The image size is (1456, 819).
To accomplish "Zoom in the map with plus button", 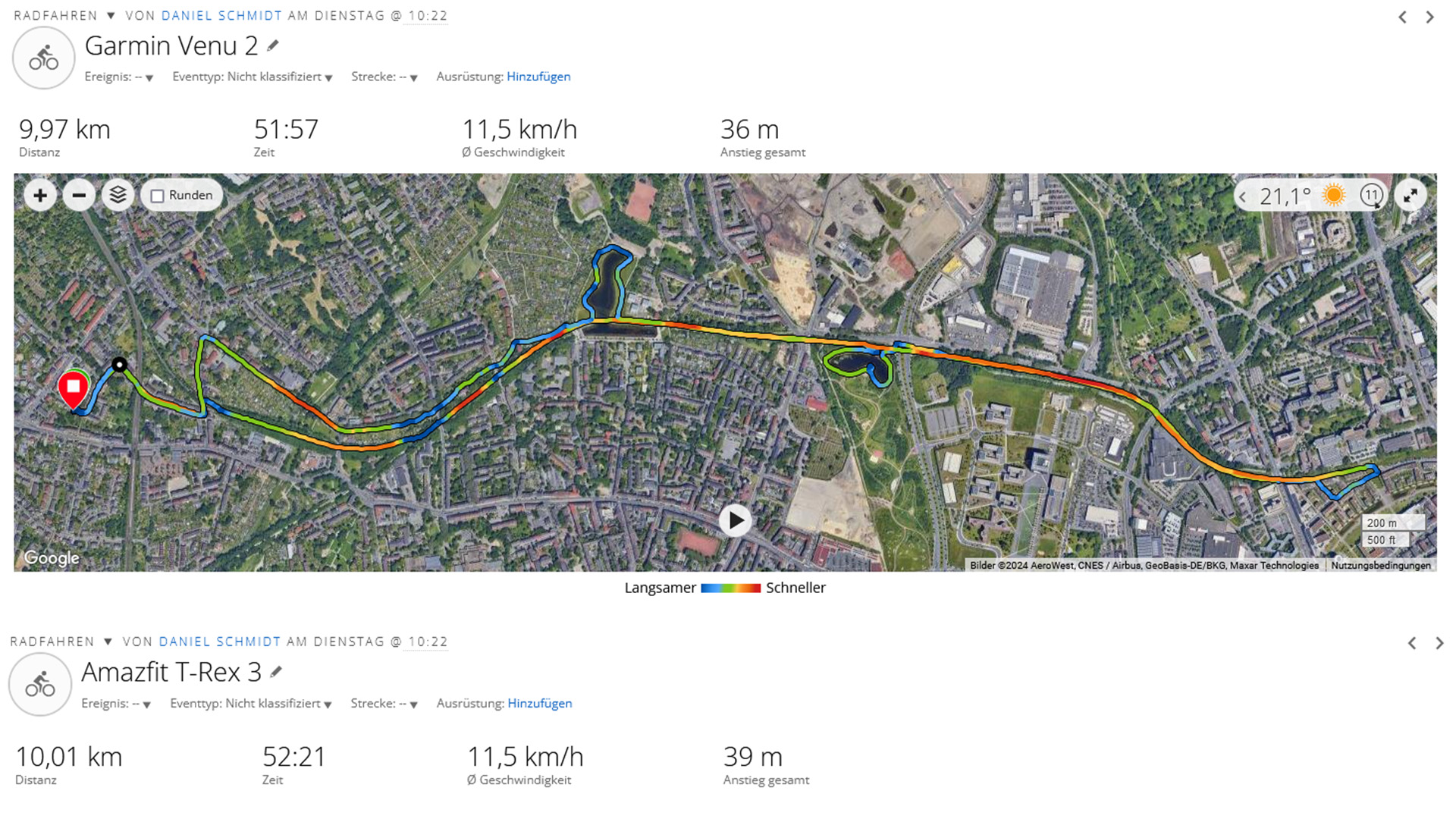I will (40, 196).
